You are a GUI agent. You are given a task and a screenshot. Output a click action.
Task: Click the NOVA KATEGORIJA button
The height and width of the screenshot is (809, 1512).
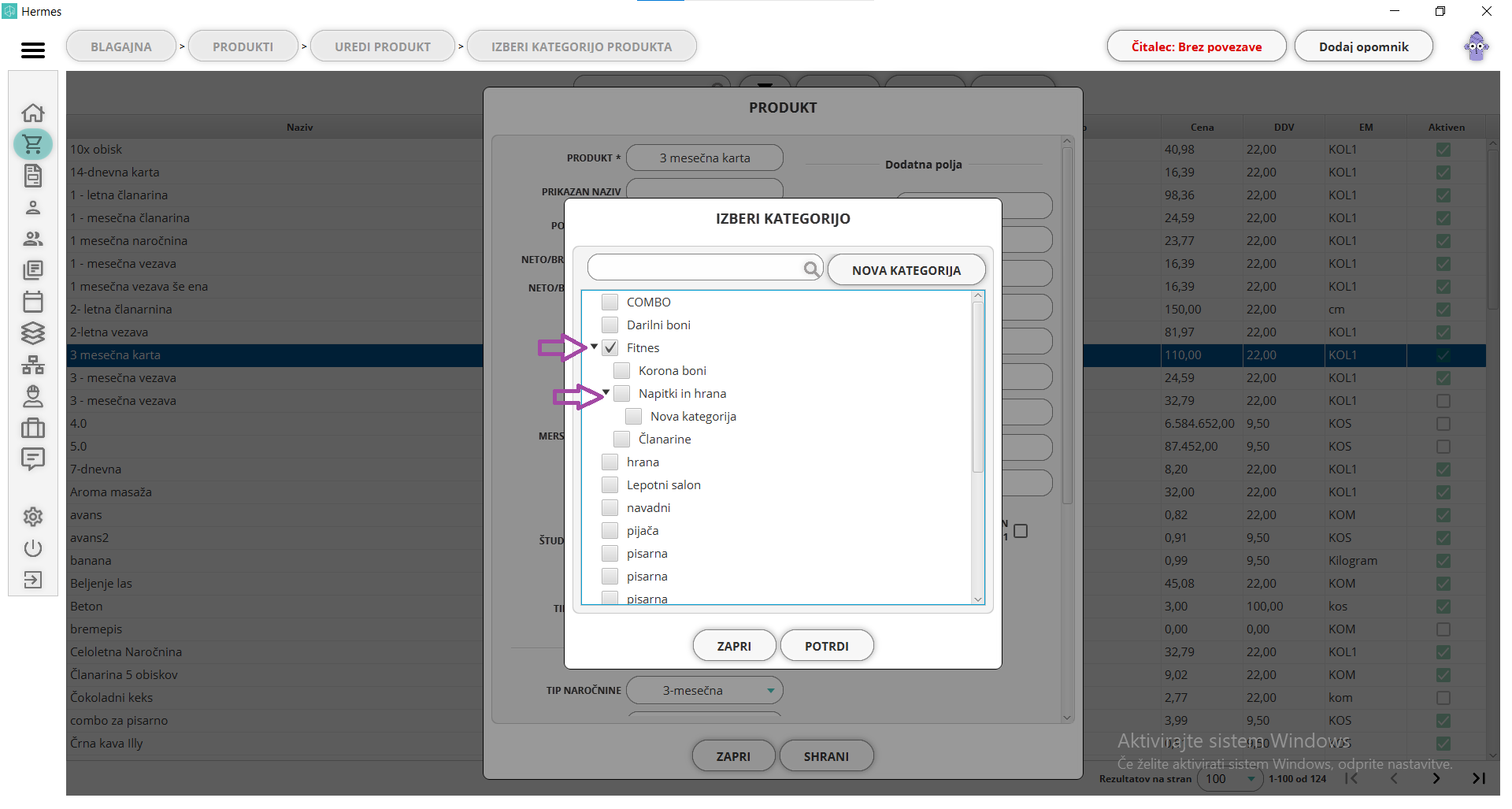click(x=906, y=270)
